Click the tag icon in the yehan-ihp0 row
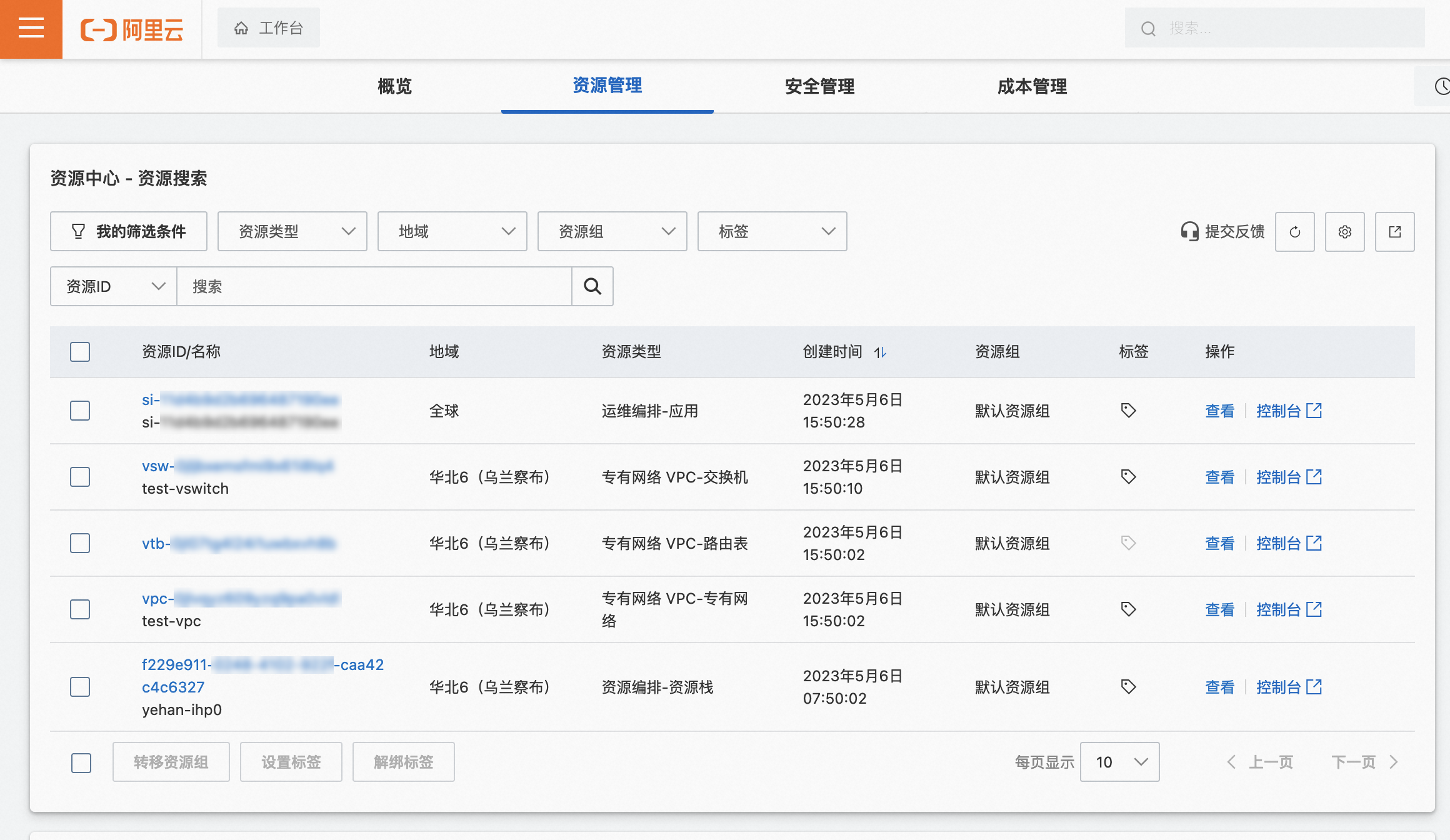The width and height of the screenshot is (1450, 840). [1128, 687]
